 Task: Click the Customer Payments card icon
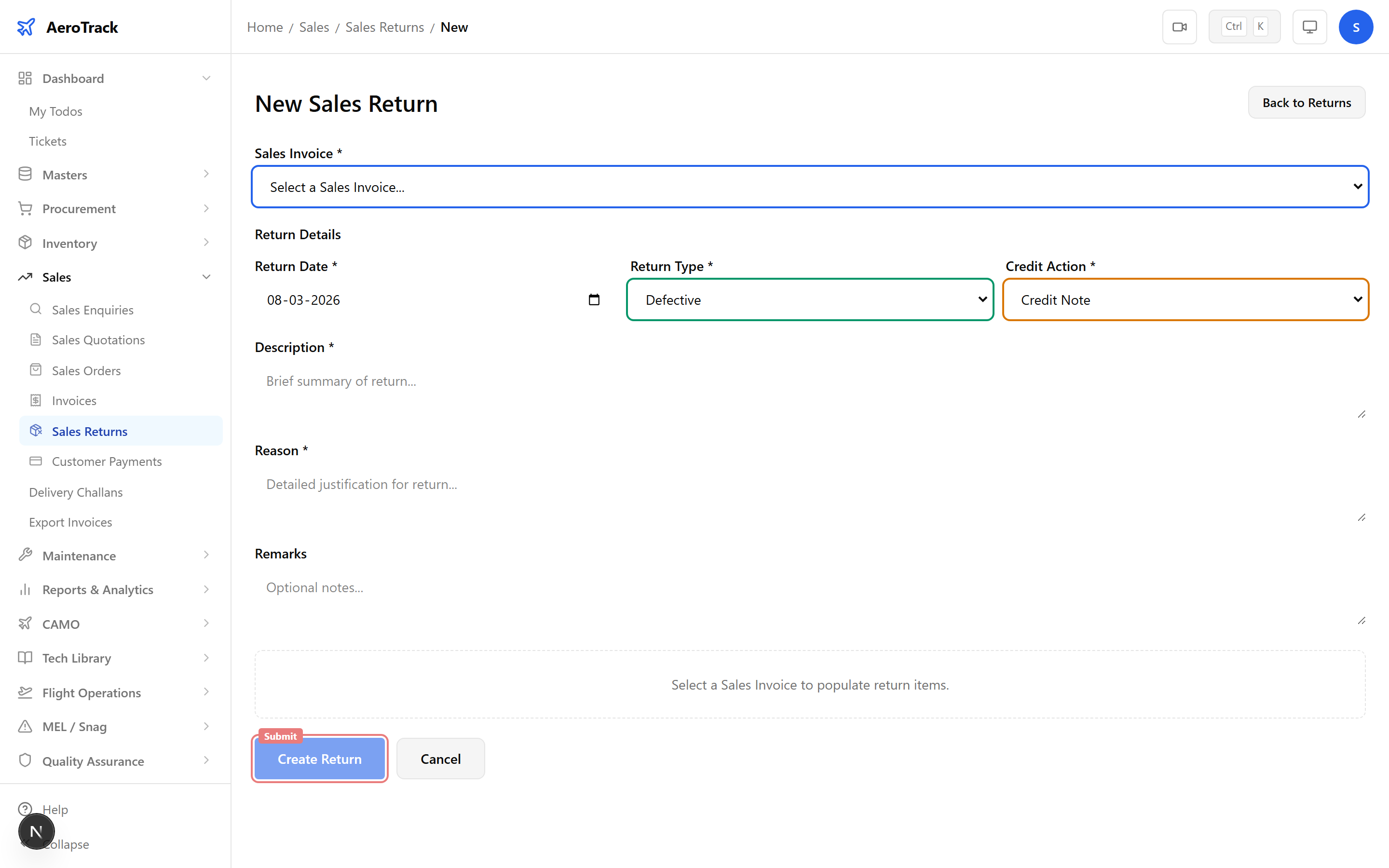tap(36, 461)
